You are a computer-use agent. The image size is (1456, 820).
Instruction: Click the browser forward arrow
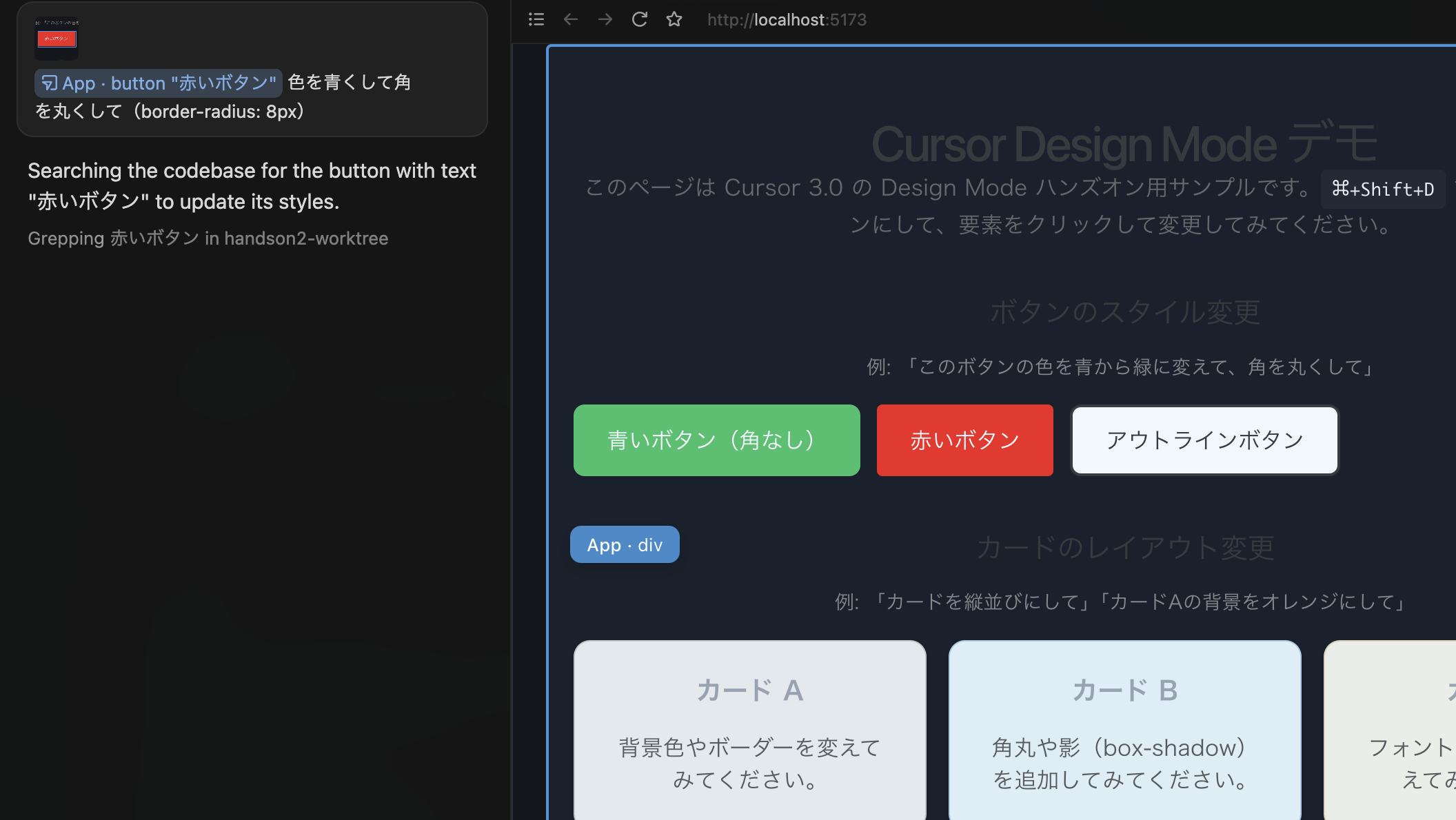click(605, 19)
